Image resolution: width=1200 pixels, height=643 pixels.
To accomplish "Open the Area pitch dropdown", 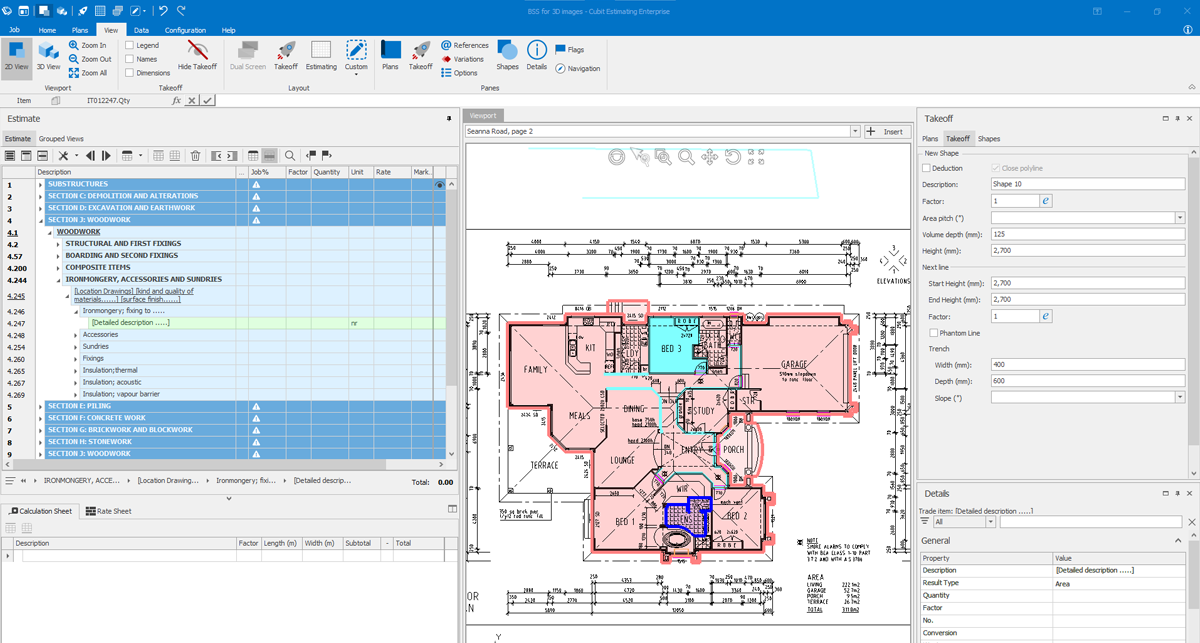I will pos(1180,217).
